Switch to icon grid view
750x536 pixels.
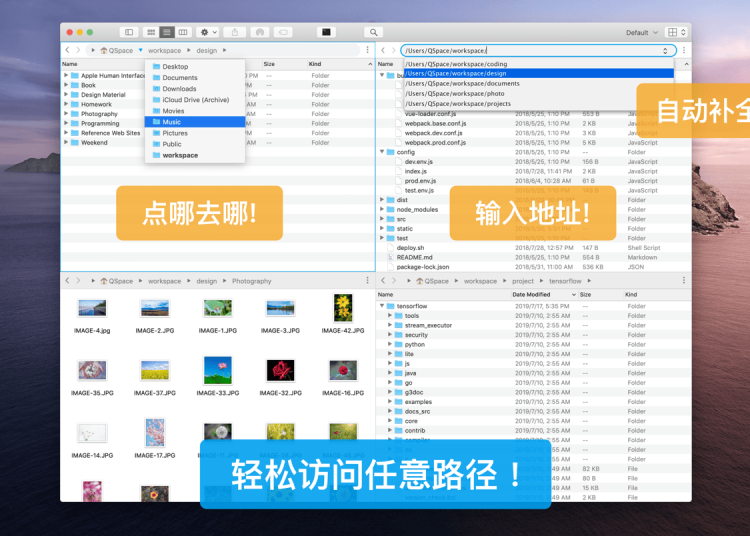[x=151, y=33]
